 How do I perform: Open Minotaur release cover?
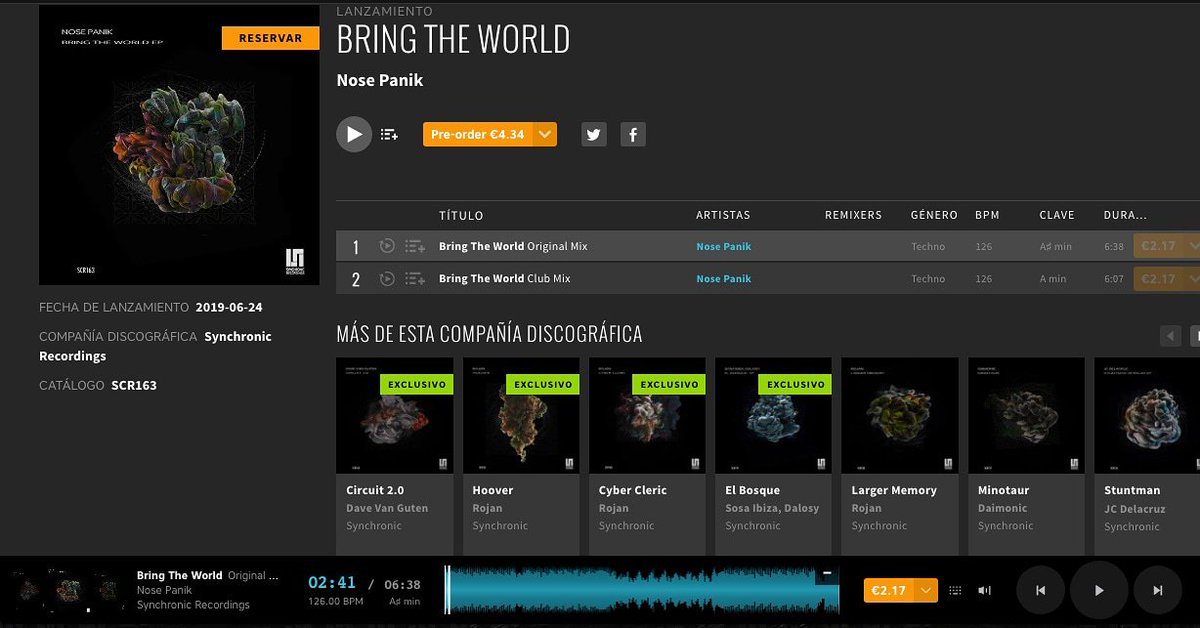tap(1027, 416)
